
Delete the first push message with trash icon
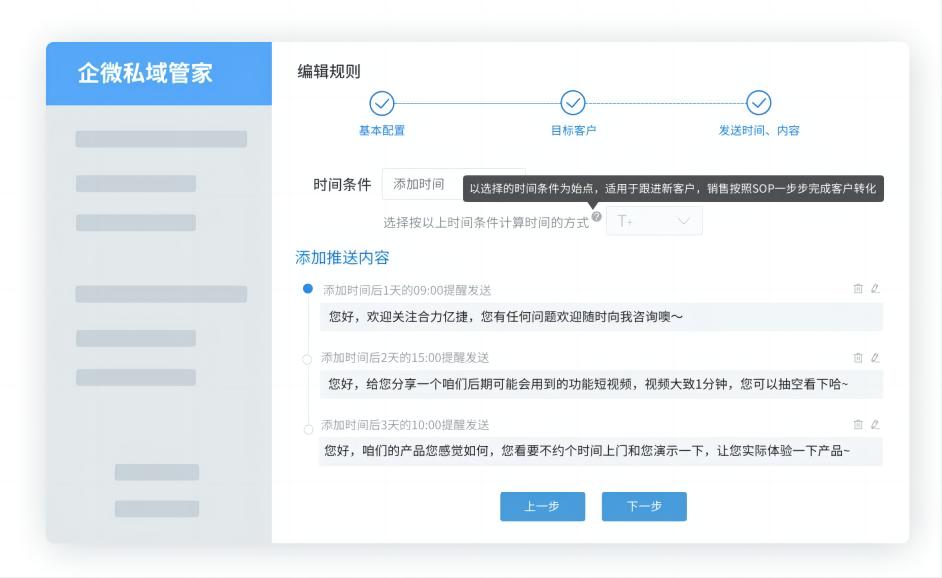point(858,287)
